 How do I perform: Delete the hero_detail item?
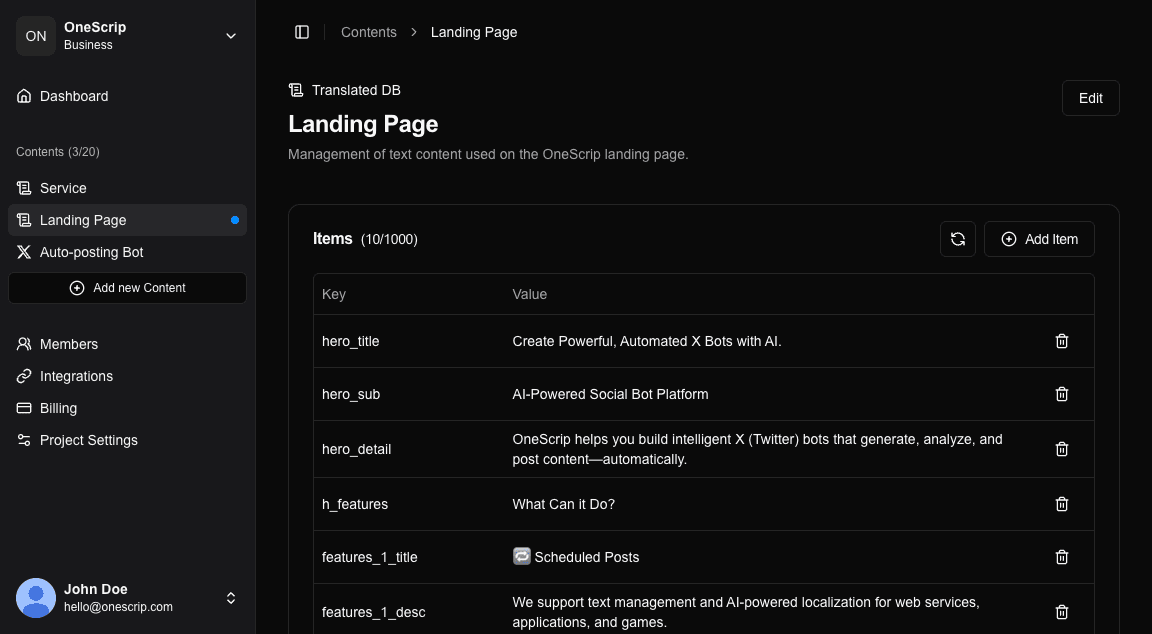coord(1062,449)
